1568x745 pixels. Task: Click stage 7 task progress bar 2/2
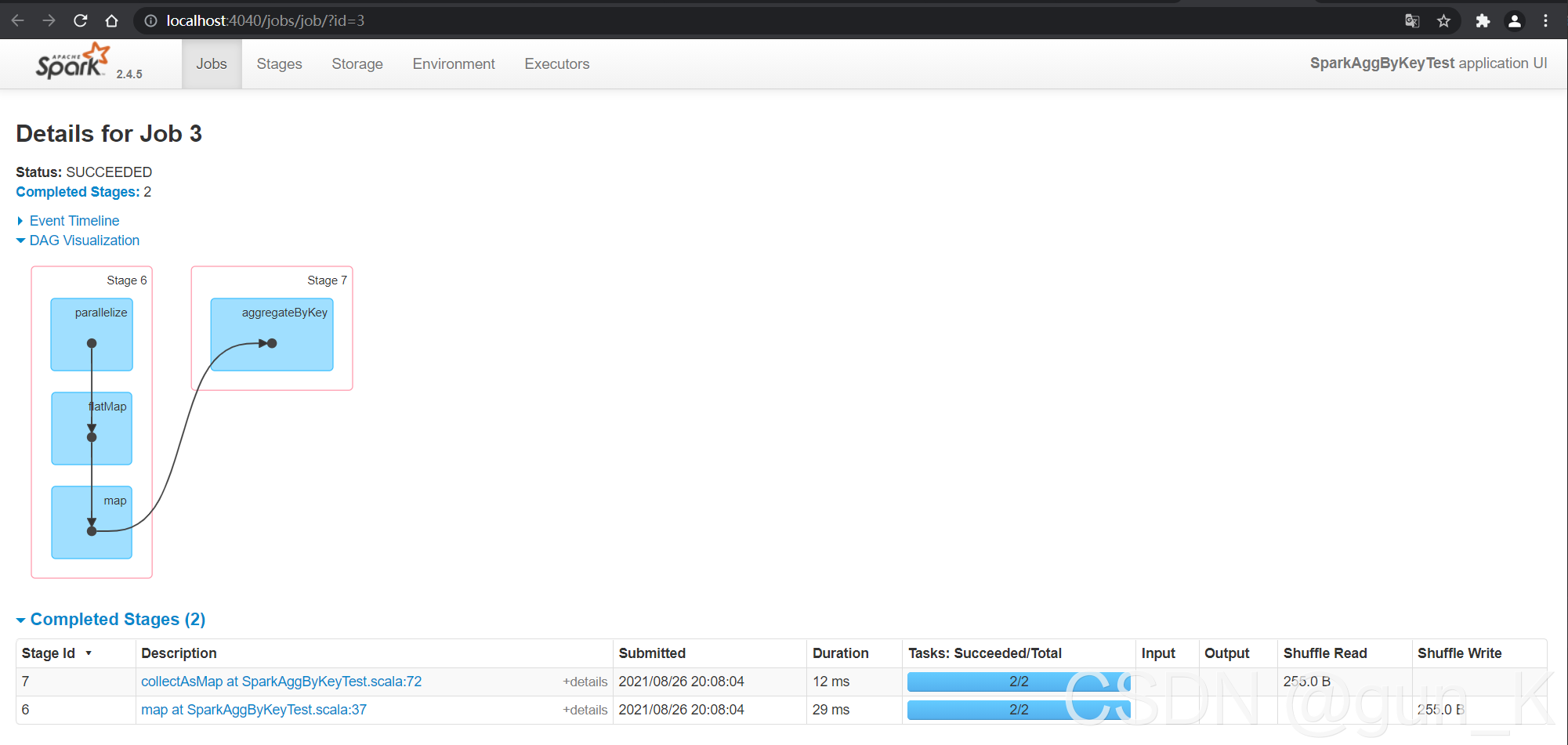[x=1019, y=682]
